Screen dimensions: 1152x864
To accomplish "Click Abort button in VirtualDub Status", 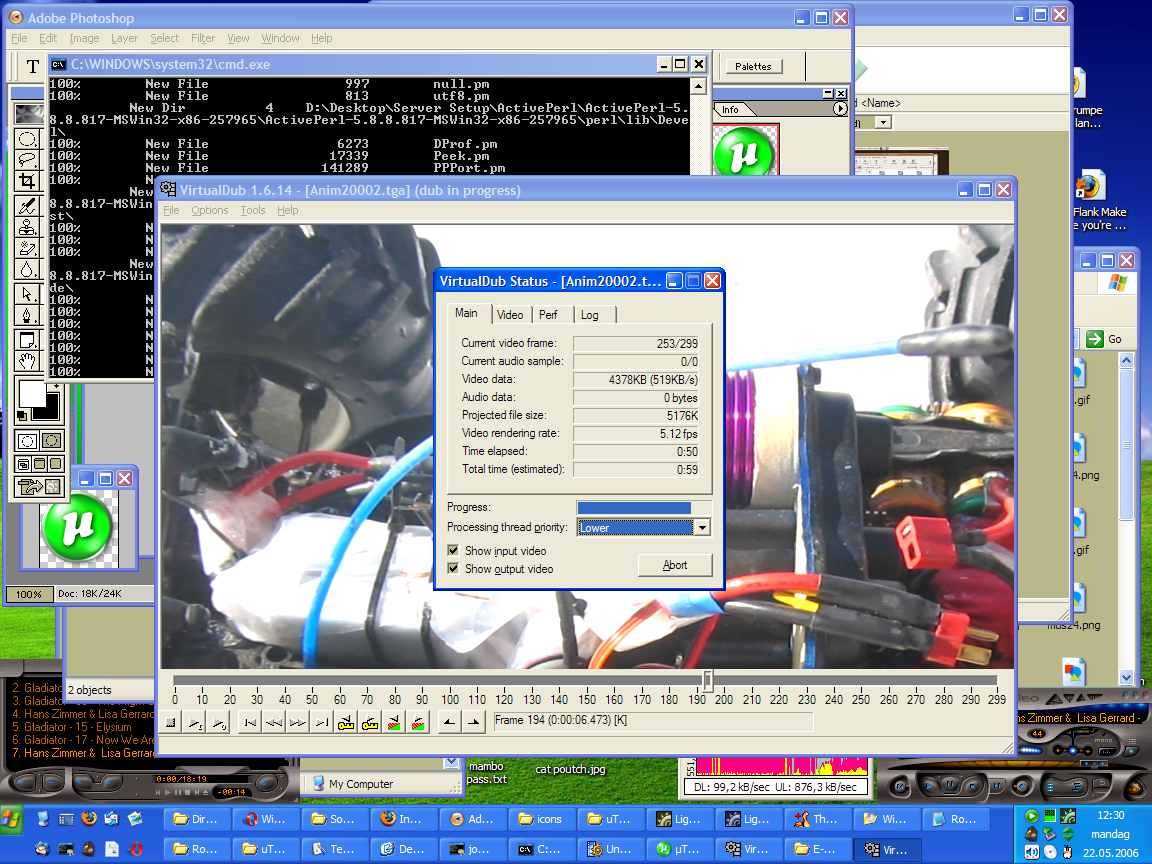I will click(674, 565).
